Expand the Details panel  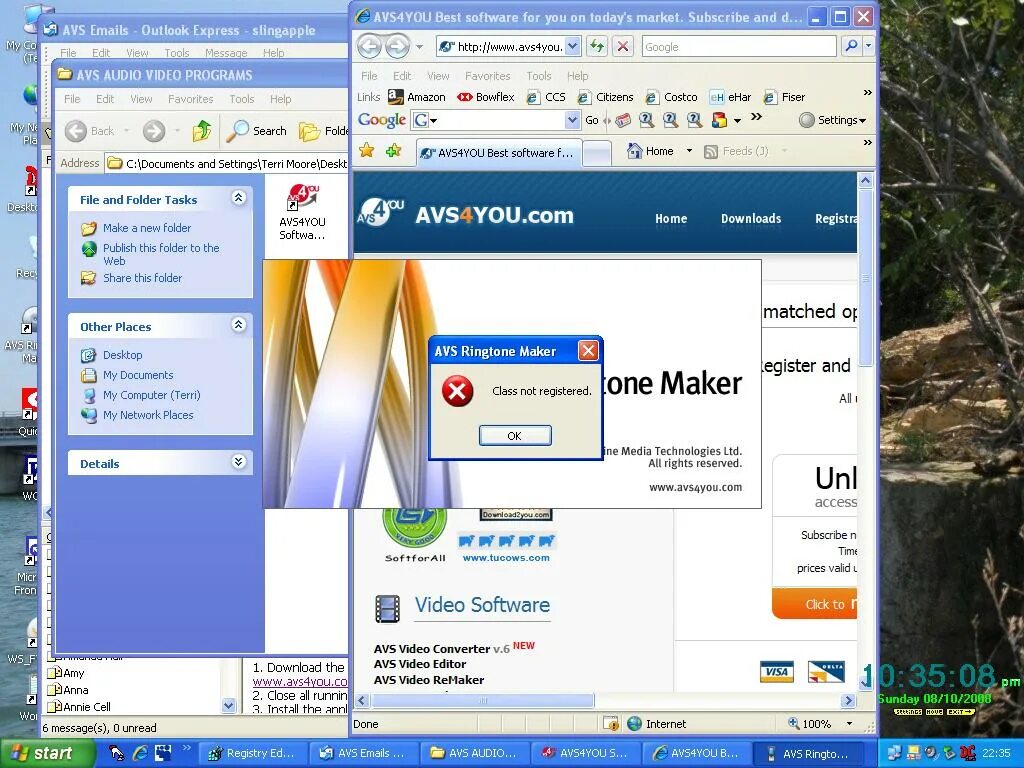(239, 462)
